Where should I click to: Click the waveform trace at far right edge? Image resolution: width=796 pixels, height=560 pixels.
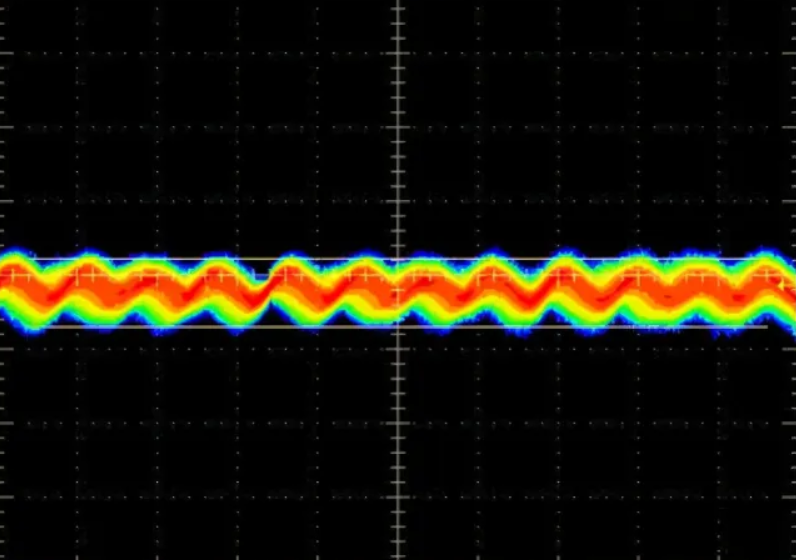tap(790, 285)
